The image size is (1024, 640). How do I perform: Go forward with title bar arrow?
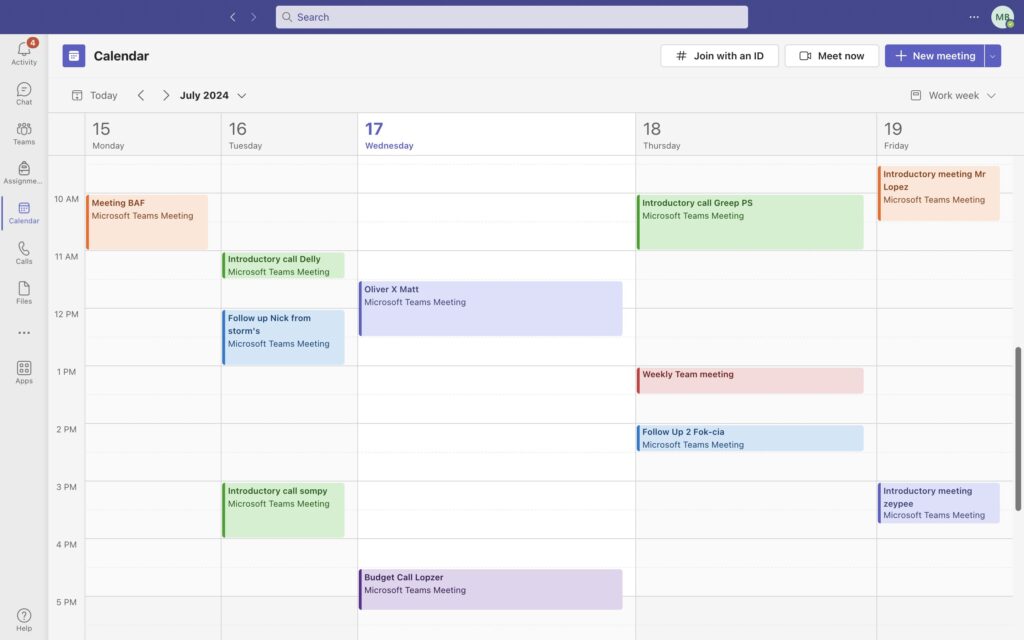253,17
